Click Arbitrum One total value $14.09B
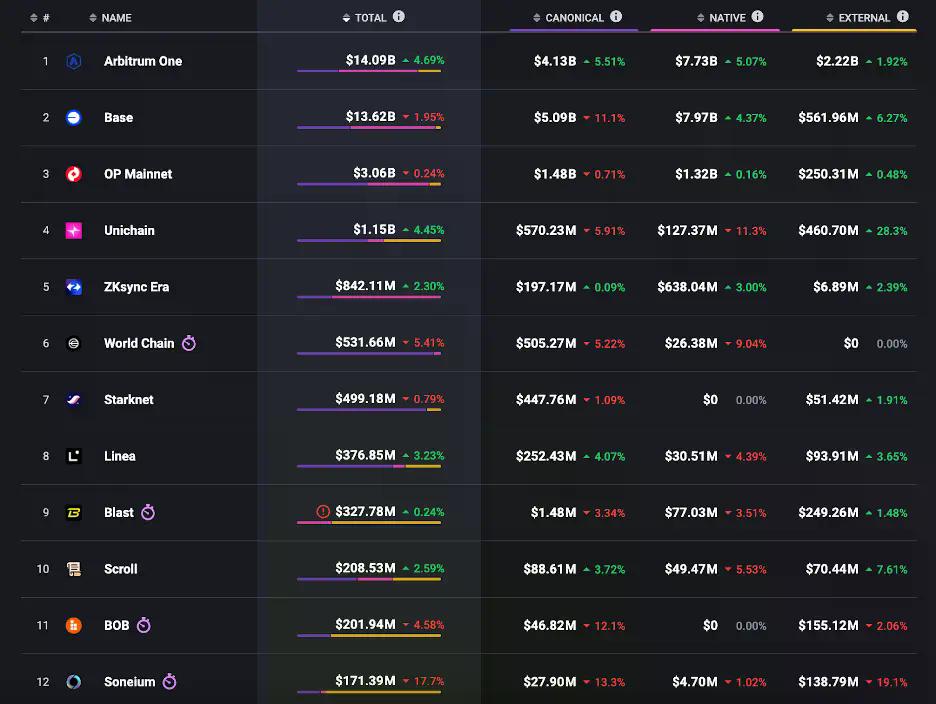 (x=371, y=60)
